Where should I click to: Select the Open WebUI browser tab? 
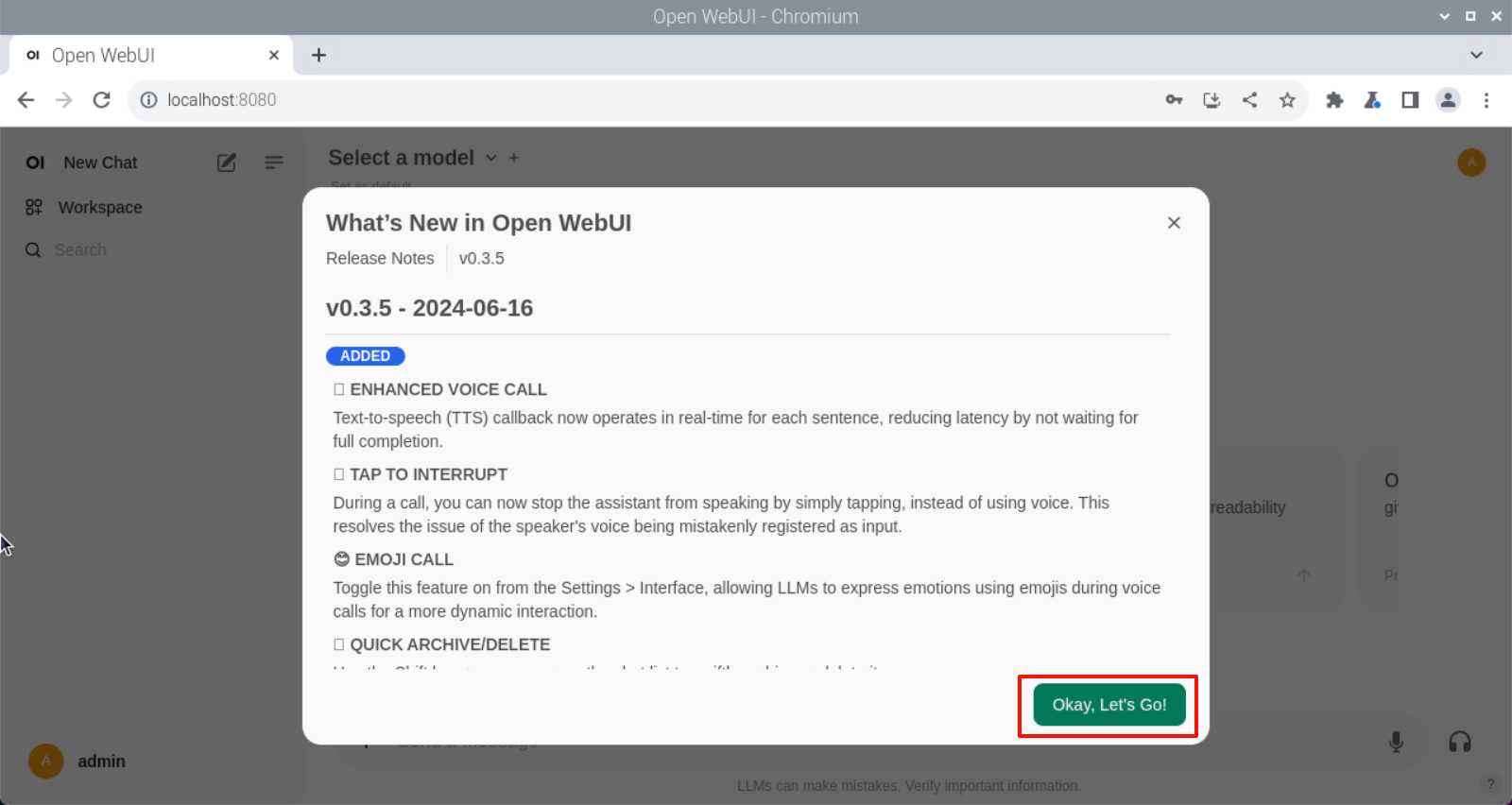point(151,55)
